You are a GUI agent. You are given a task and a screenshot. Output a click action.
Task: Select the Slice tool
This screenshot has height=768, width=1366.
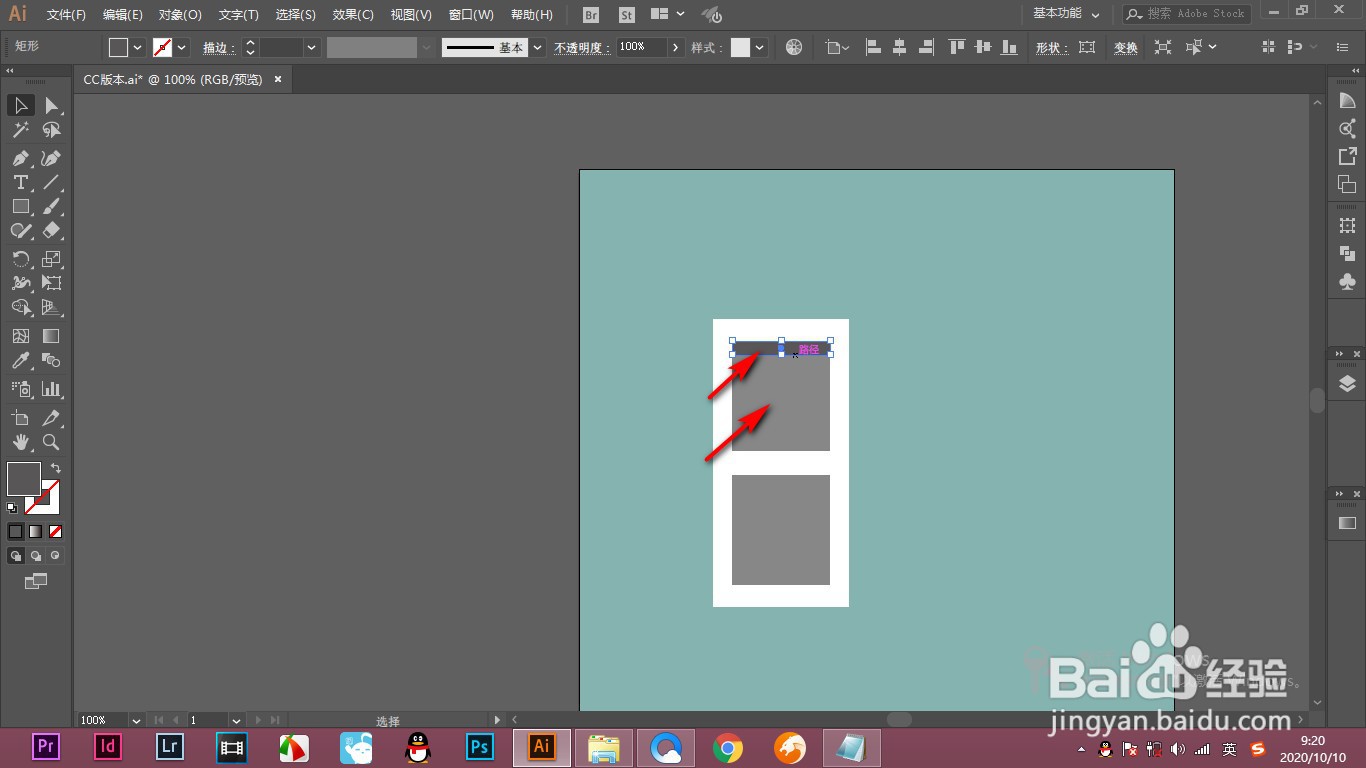(51, 418)
